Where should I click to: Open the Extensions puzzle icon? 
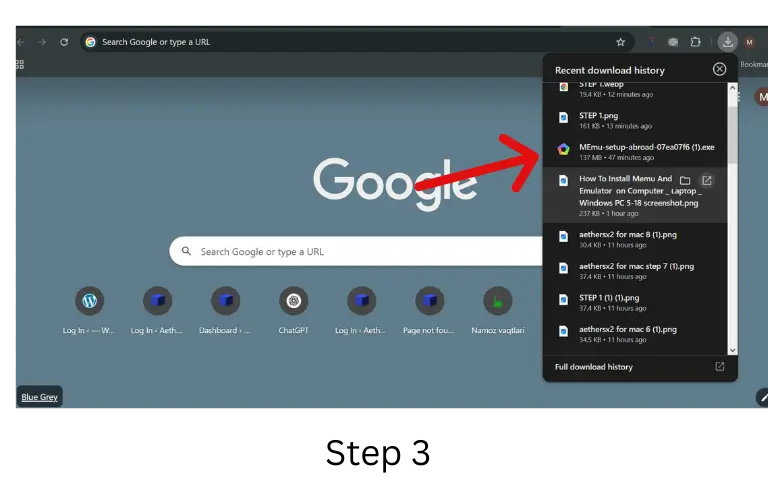(695, 42)
